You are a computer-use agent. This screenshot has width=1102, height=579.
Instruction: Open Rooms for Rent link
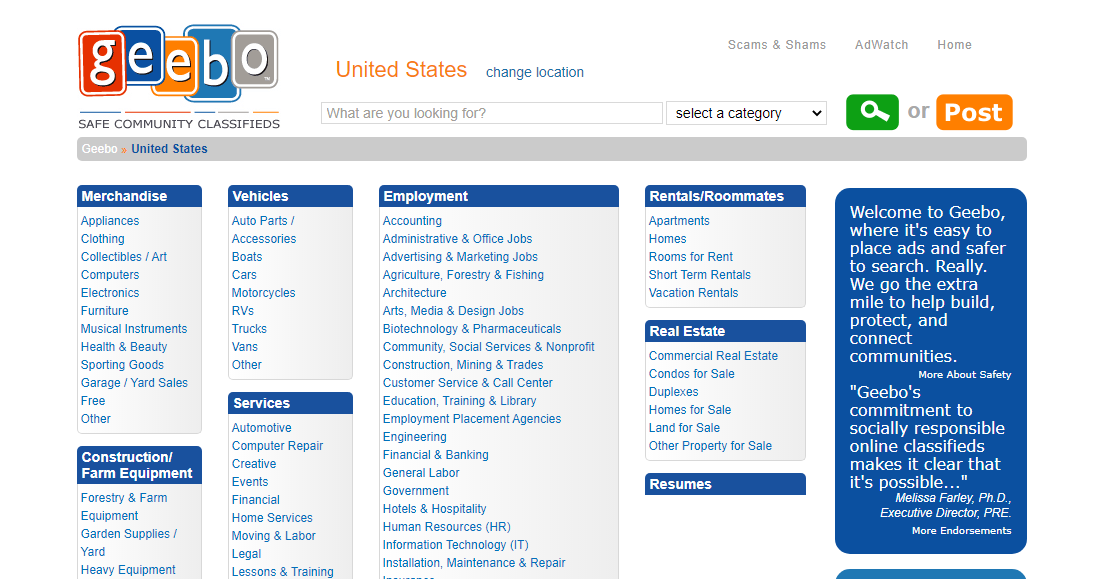[x=691, y=257]
